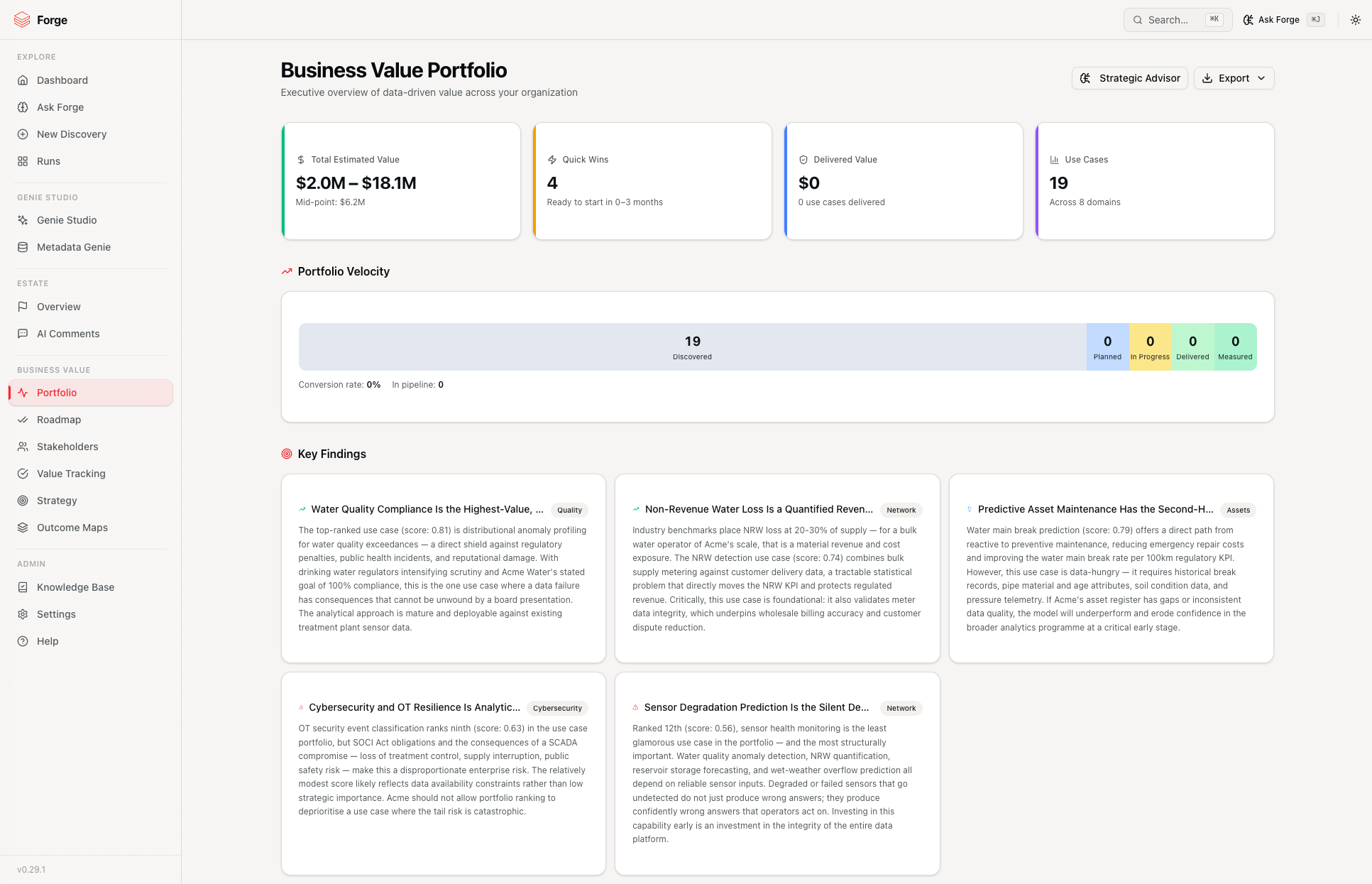Expand the Export dropdown chevron
Viewport: 1372px width, 884px height.
click(1261, 78)
